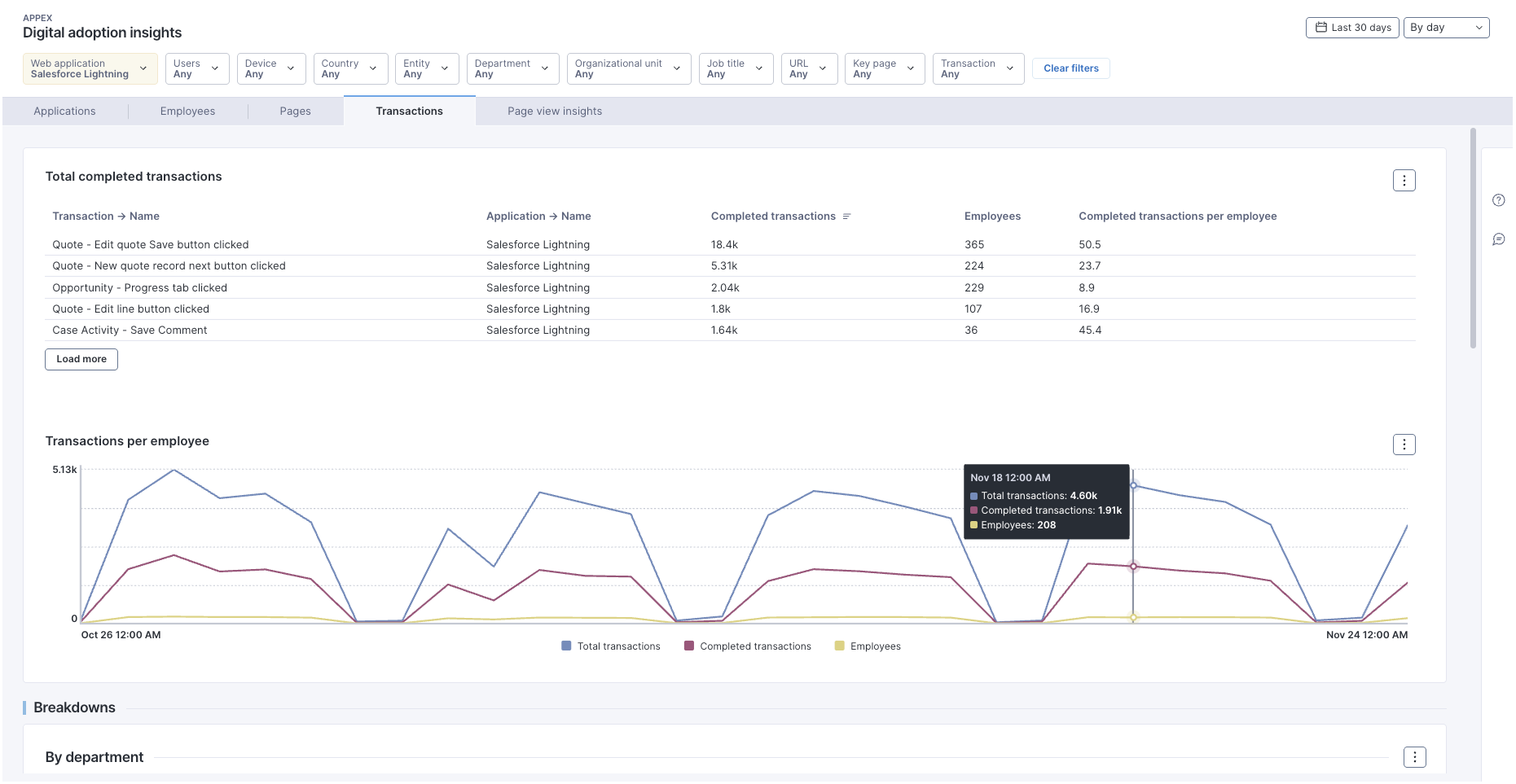Expand the Department filter dropdown
Viewport: 1516px width, 784px height.
tap(512, 68)
